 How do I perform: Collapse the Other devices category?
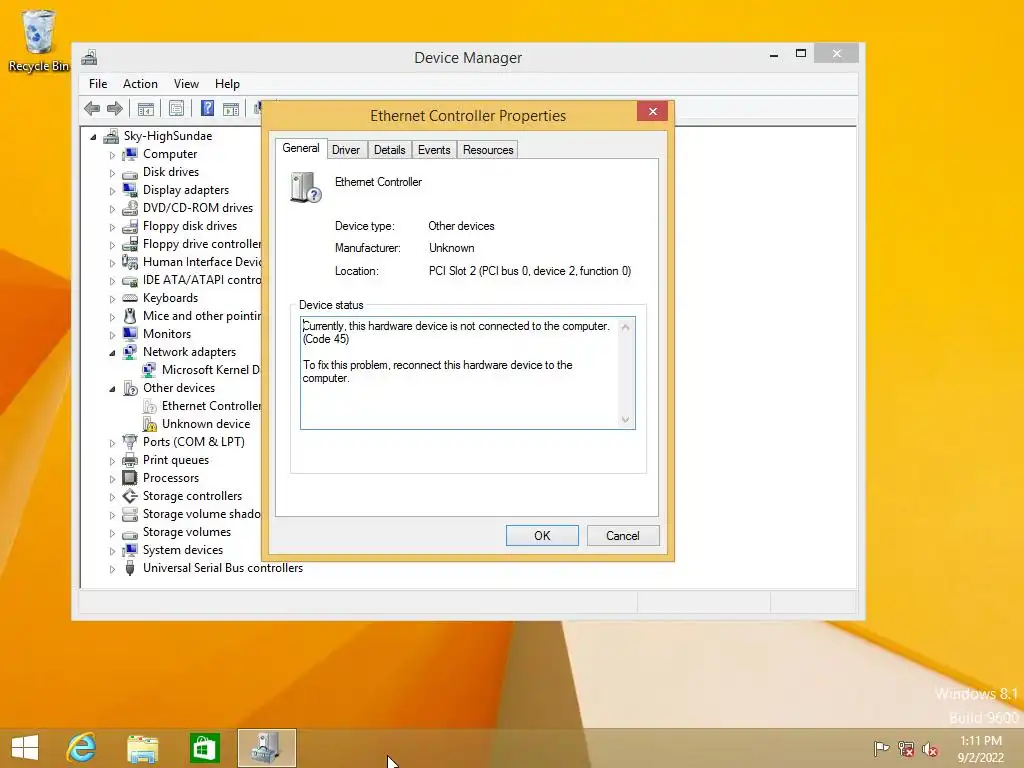(112, 389)
